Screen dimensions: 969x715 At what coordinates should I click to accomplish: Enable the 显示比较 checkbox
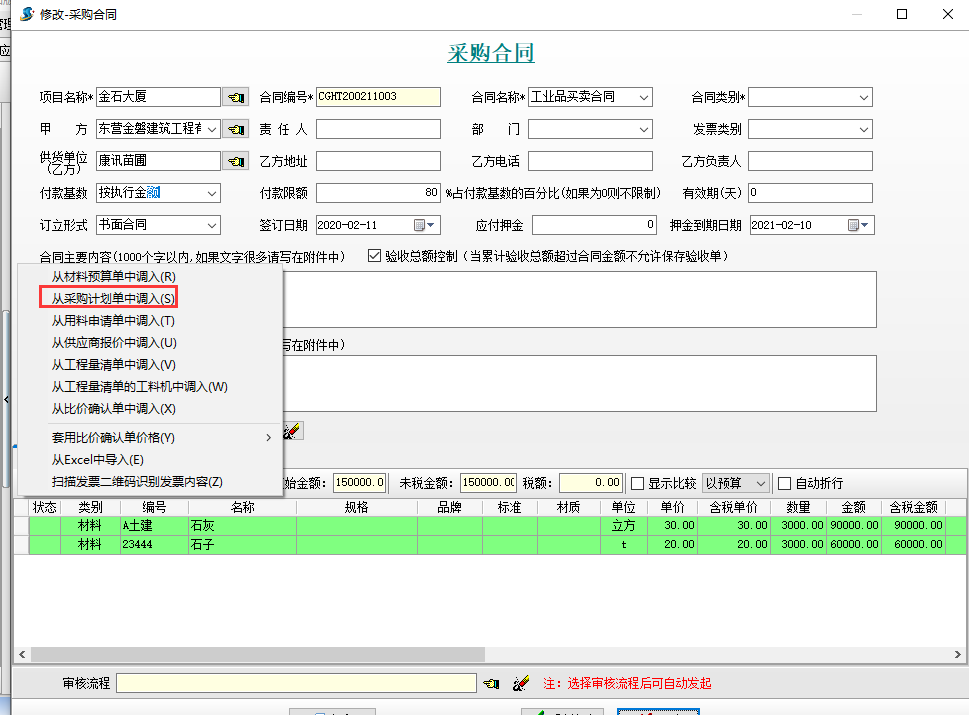pyautogui.click(x=637, y=483)
